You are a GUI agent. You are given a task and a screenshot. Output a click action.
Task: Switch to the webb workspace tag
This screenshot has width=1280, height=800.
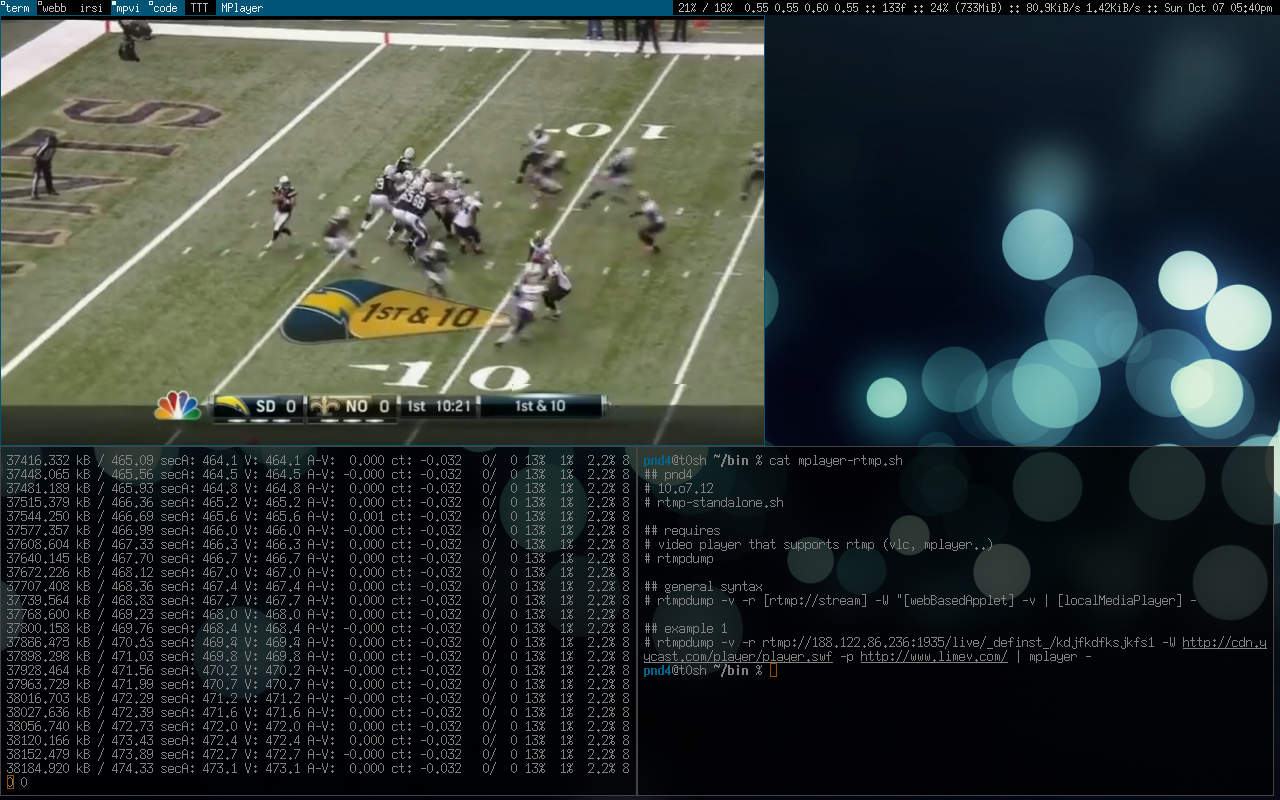(x=53, y=8)
